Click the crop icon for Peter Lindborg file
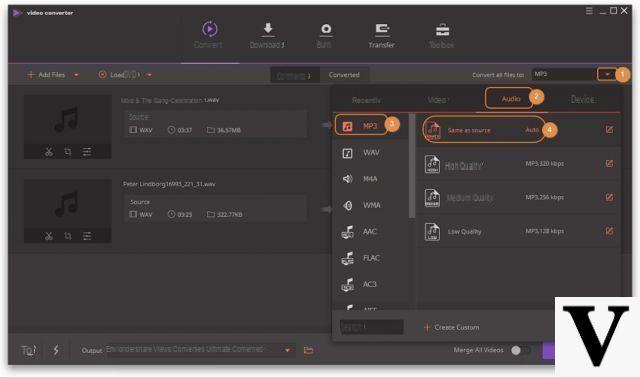This screenshot has height=377, width=640. (68, 236)
